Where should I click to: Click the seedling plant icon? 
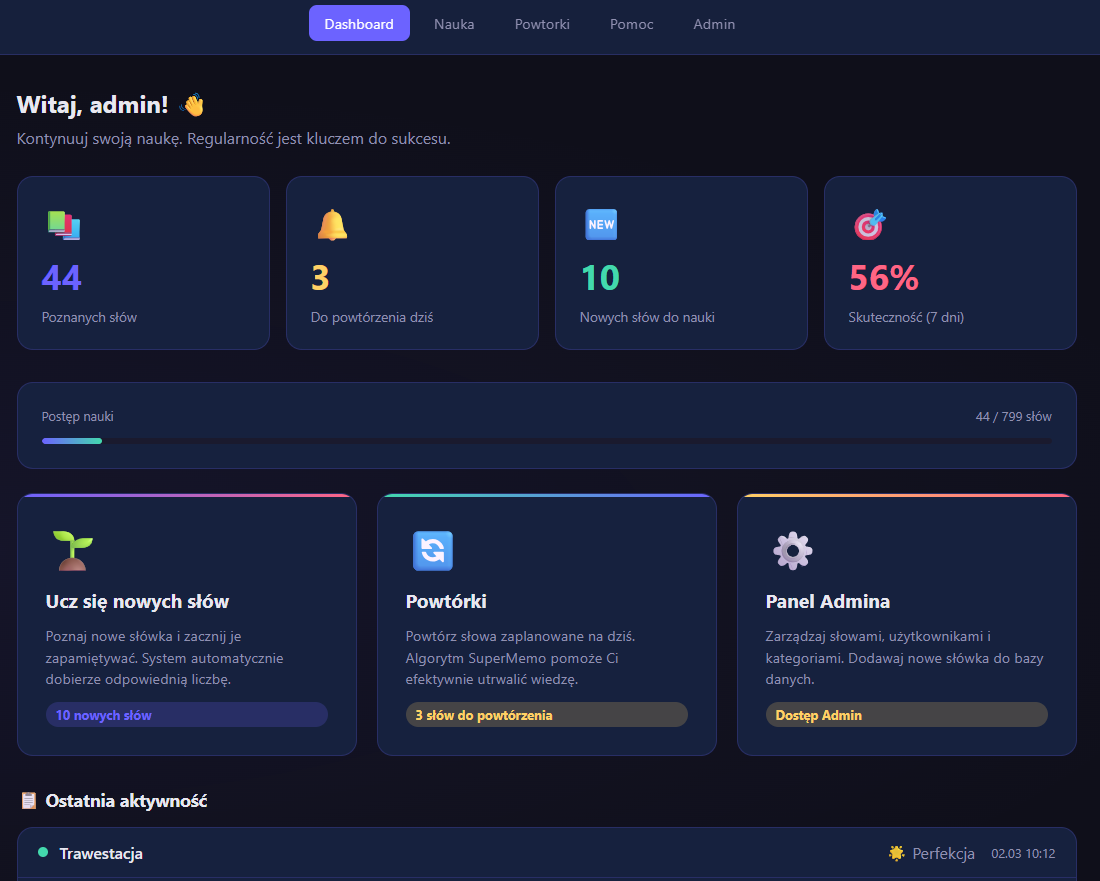click(73, 551)
